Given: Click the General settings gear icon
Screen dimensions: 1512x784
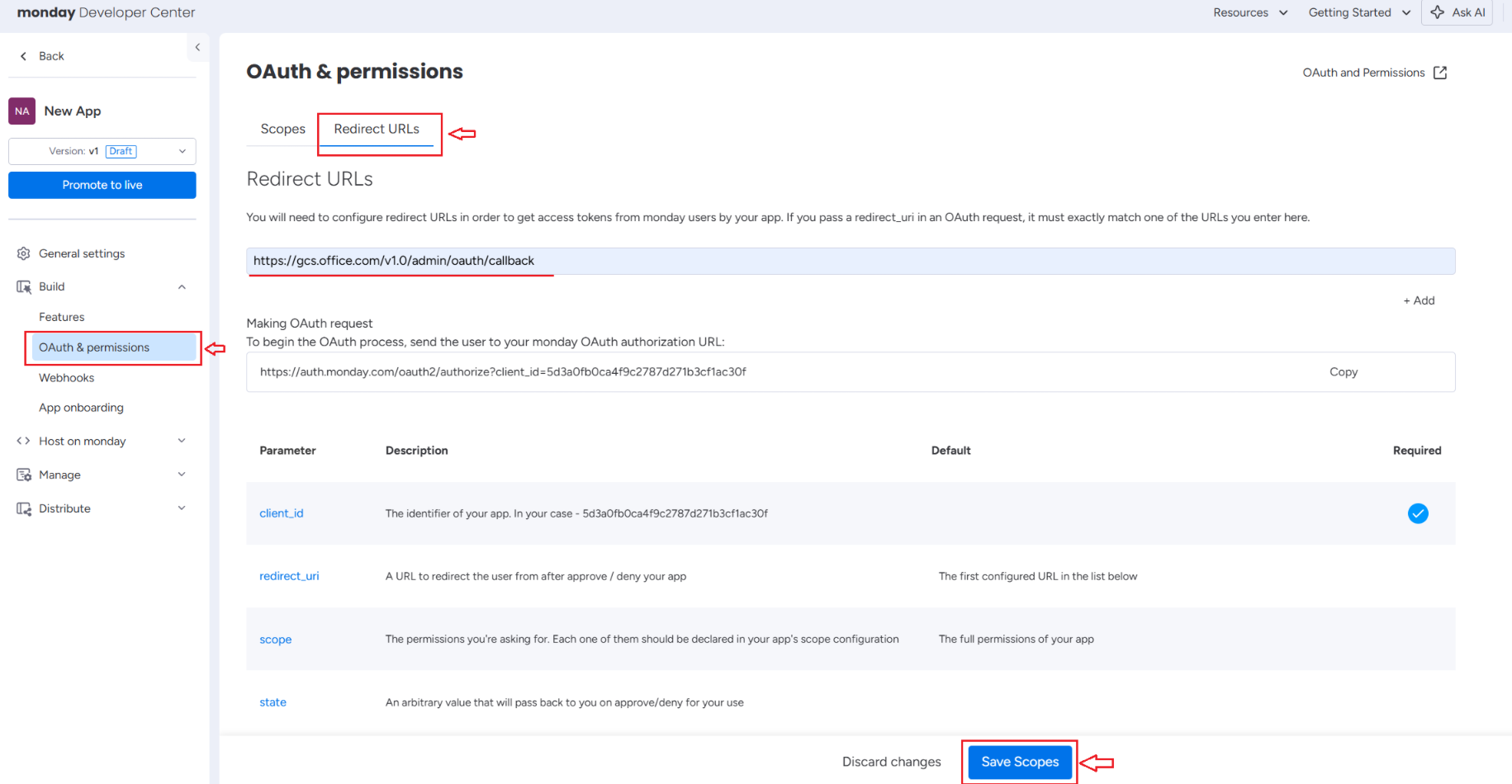Looking at the screenshot, I should [x=23, y=253].
